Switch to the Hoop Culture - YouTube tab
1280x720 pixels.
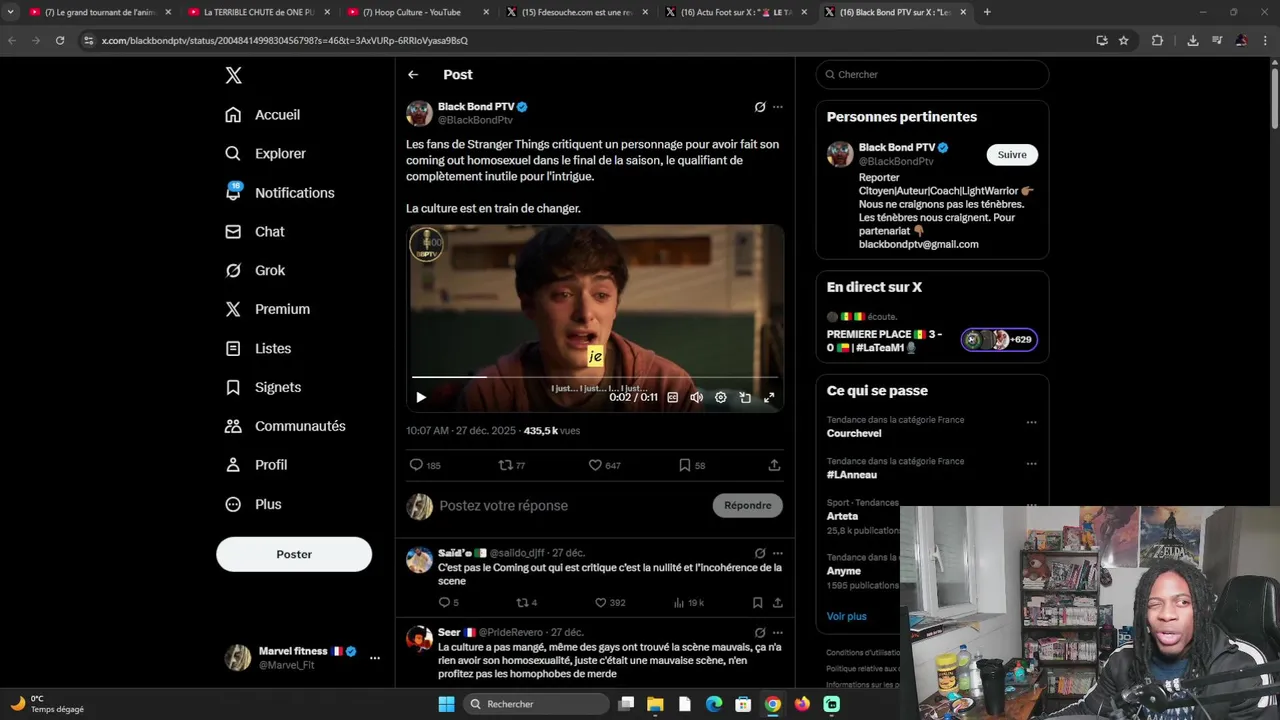click(x=417, y=12)
